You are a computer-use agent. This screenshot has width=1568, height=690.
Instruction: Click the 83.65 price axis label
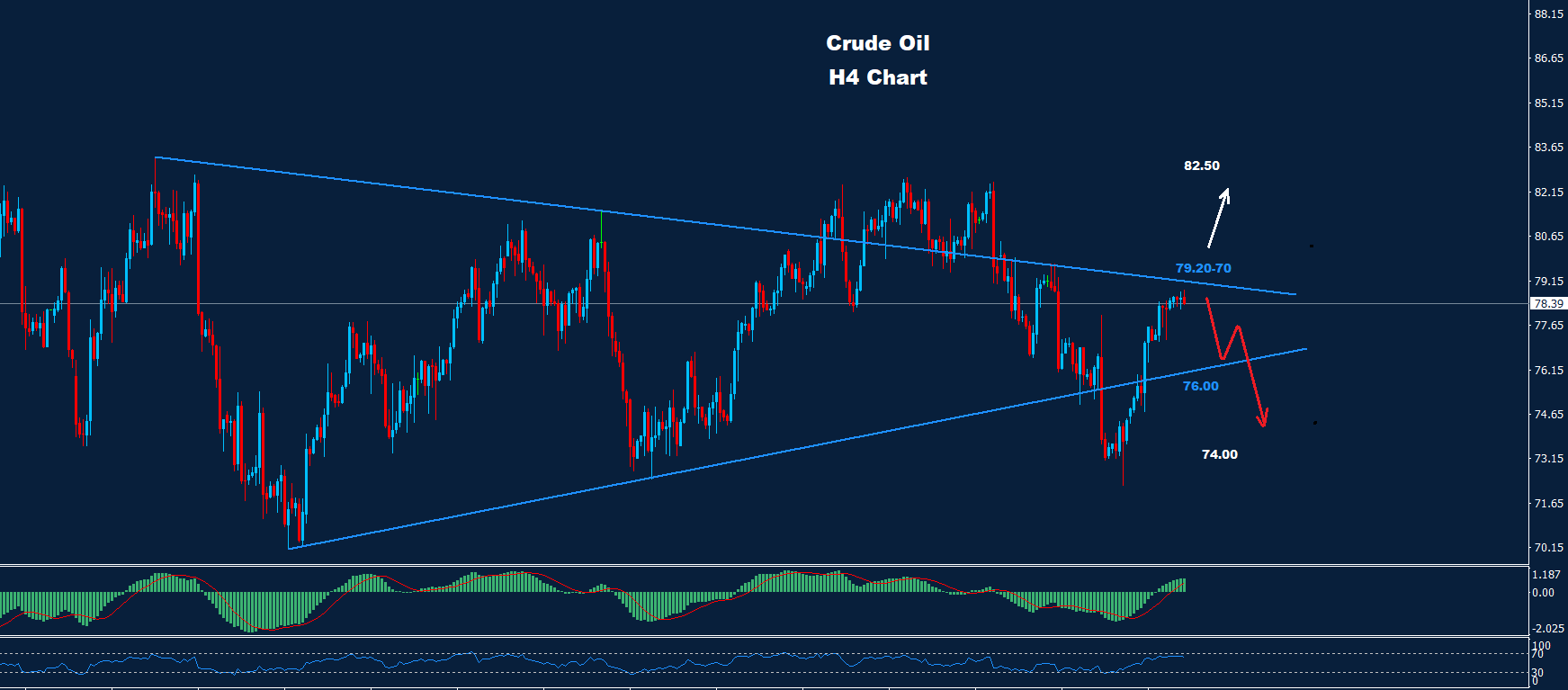(1547, 148)
